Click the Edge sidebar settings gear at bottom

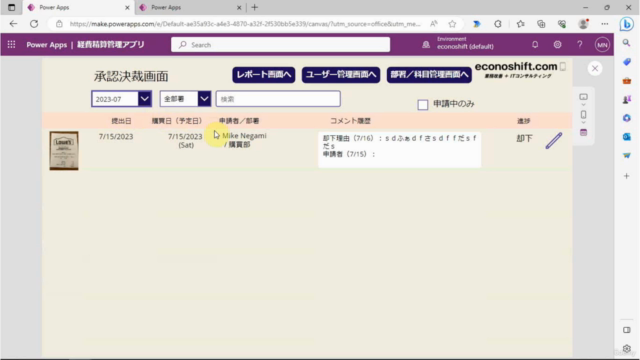coord(627,349)
